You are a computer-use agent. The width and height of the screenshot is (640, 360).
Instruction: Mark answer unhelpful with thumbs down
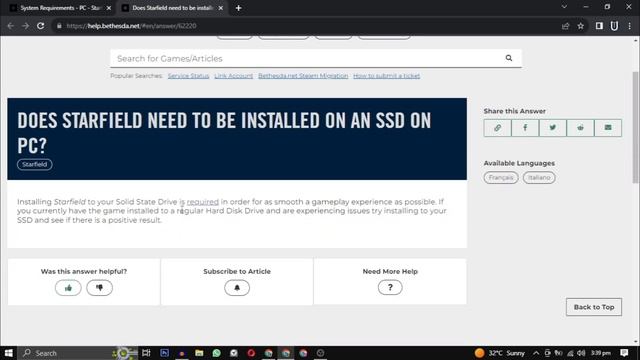pos(99,288)
